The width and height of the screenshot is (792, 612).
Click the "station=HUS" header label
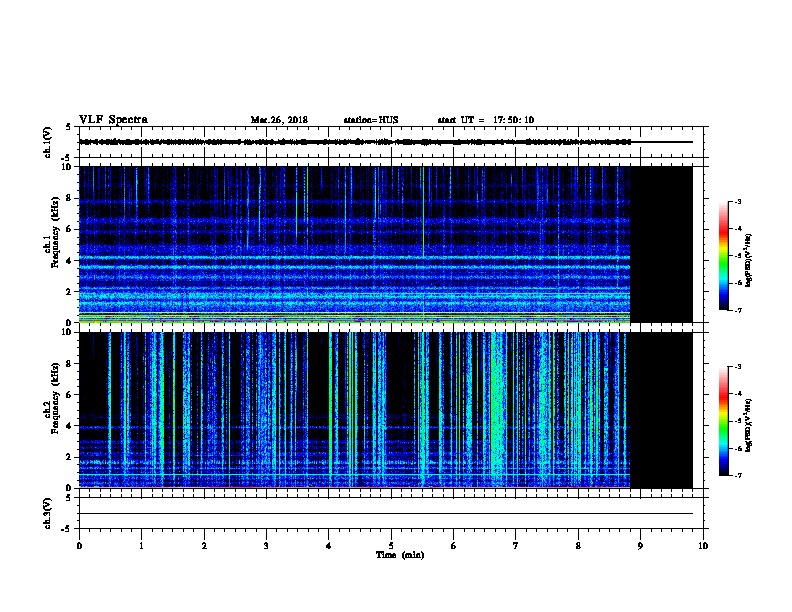pyautogui.click(x=371, y=120)
